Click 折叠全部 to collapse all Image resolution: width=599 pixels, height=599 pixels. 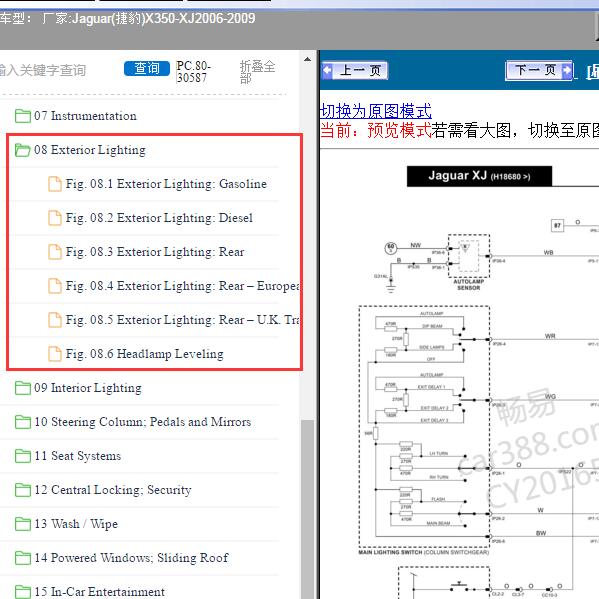click(257, 72)
